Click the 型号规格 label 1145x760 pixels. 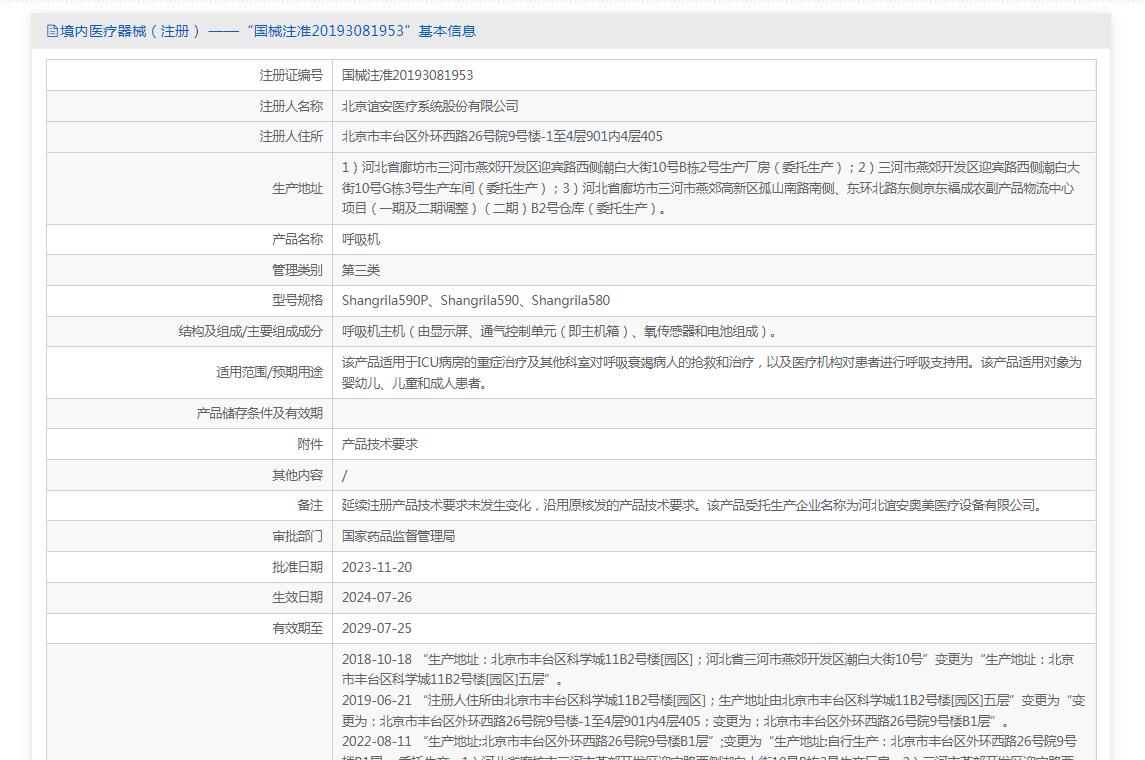297,301
